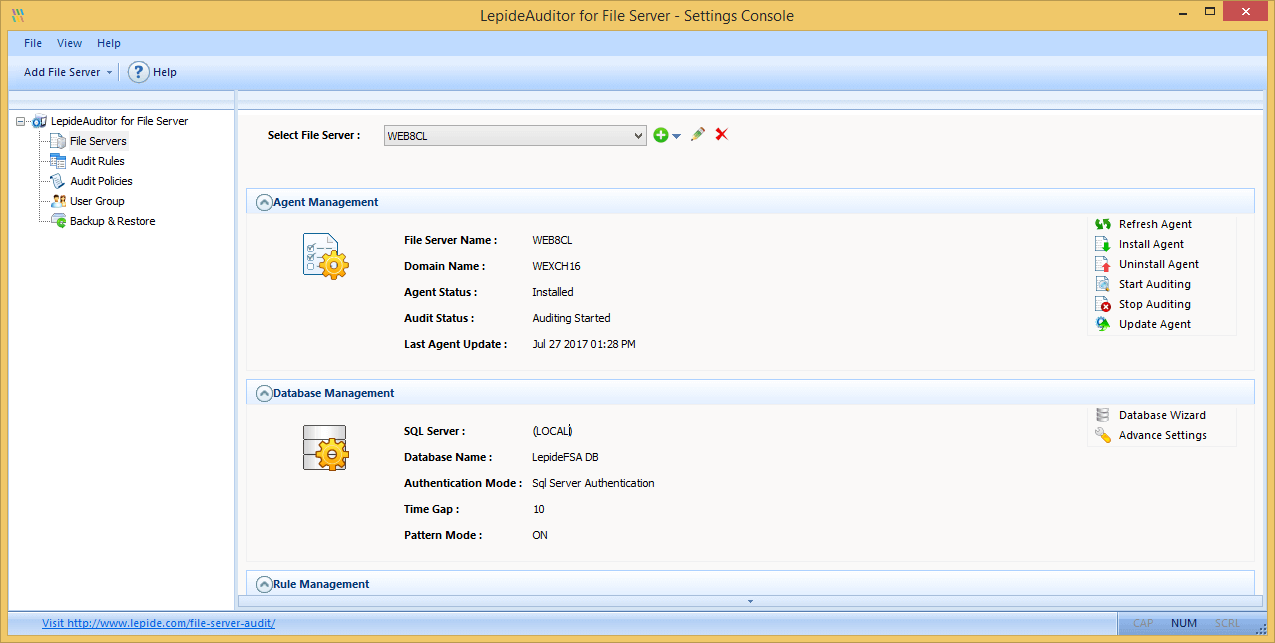The width and height of the screenshot is (1275, 643).
Task: Open the File menu
Action: tap(33, 43)
